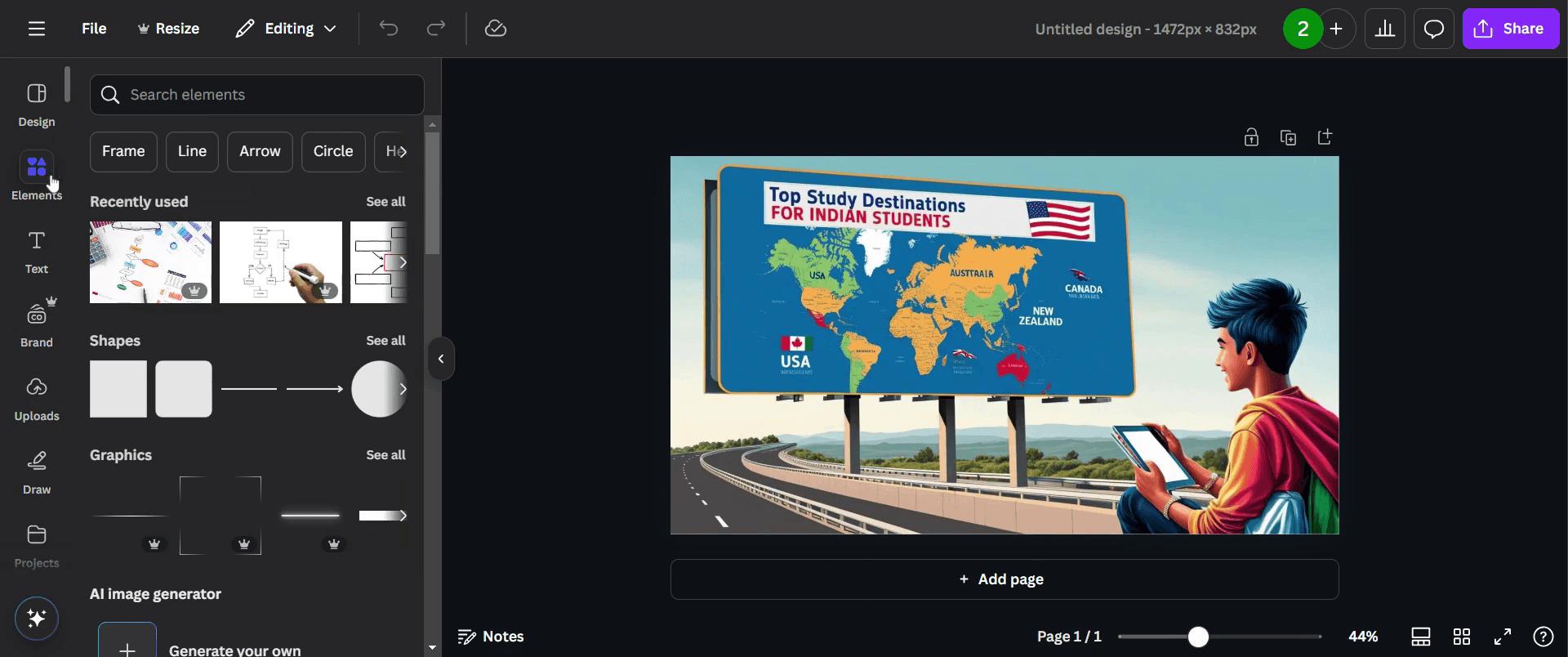Expand the Editing mode dropdown
Screen dimensions: 1568x657
(286, 29)
